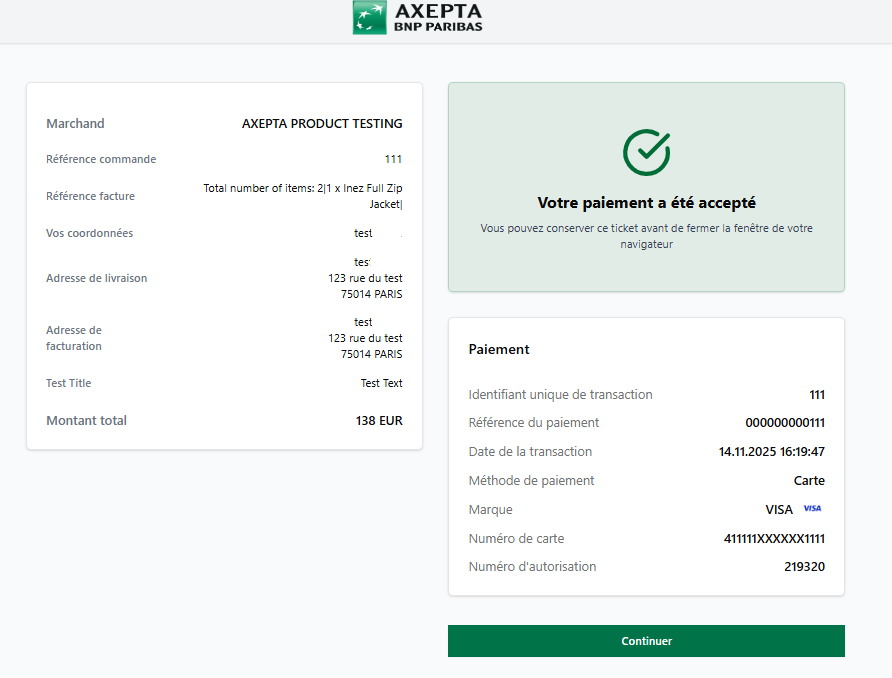Click the 'Test Text' value
The width and height of the screenshot is (892, 678).
pyautogui.click(x=381, y=383)
